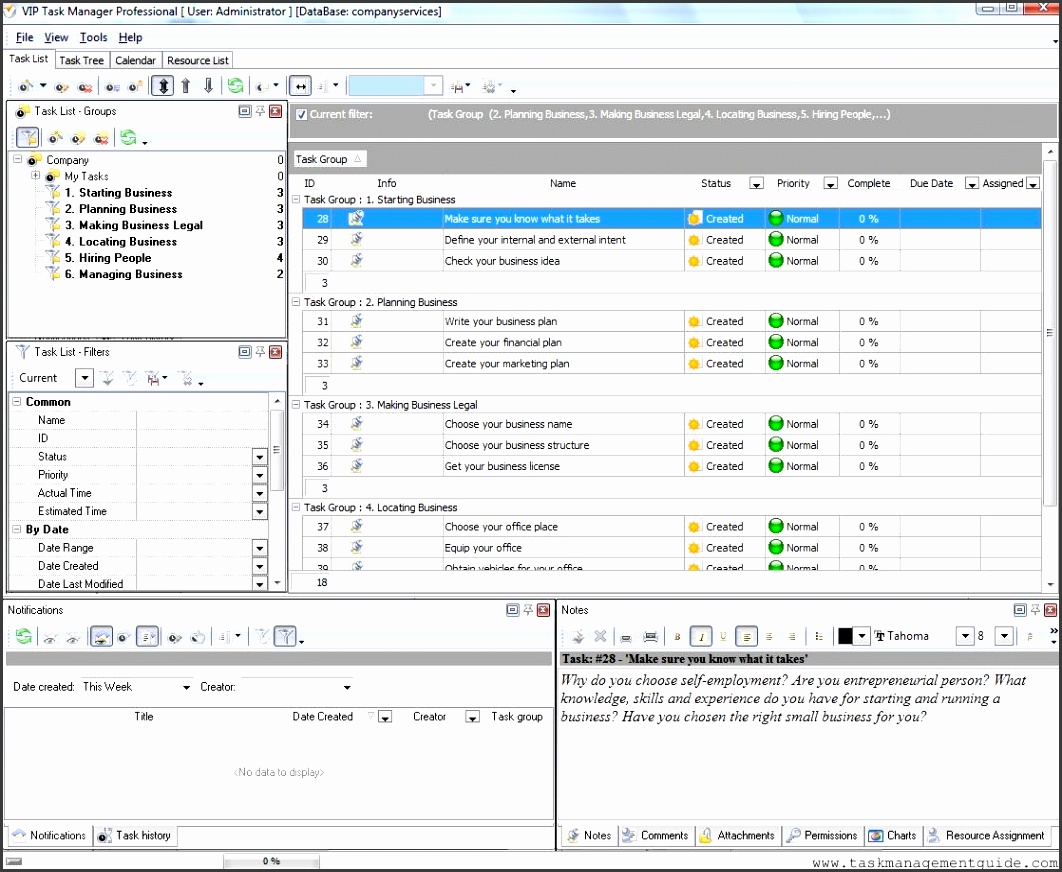Screen dimensions: 1062x872
Task: Uncheck the Current filter checkbox
Action: [x=301, y=115]
